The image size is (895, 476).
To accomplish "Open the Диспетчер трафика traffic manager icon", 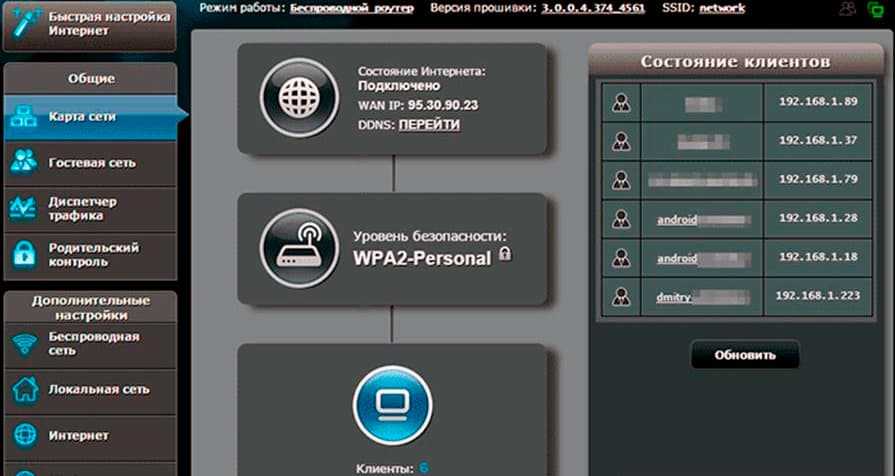I will (24, 209).
